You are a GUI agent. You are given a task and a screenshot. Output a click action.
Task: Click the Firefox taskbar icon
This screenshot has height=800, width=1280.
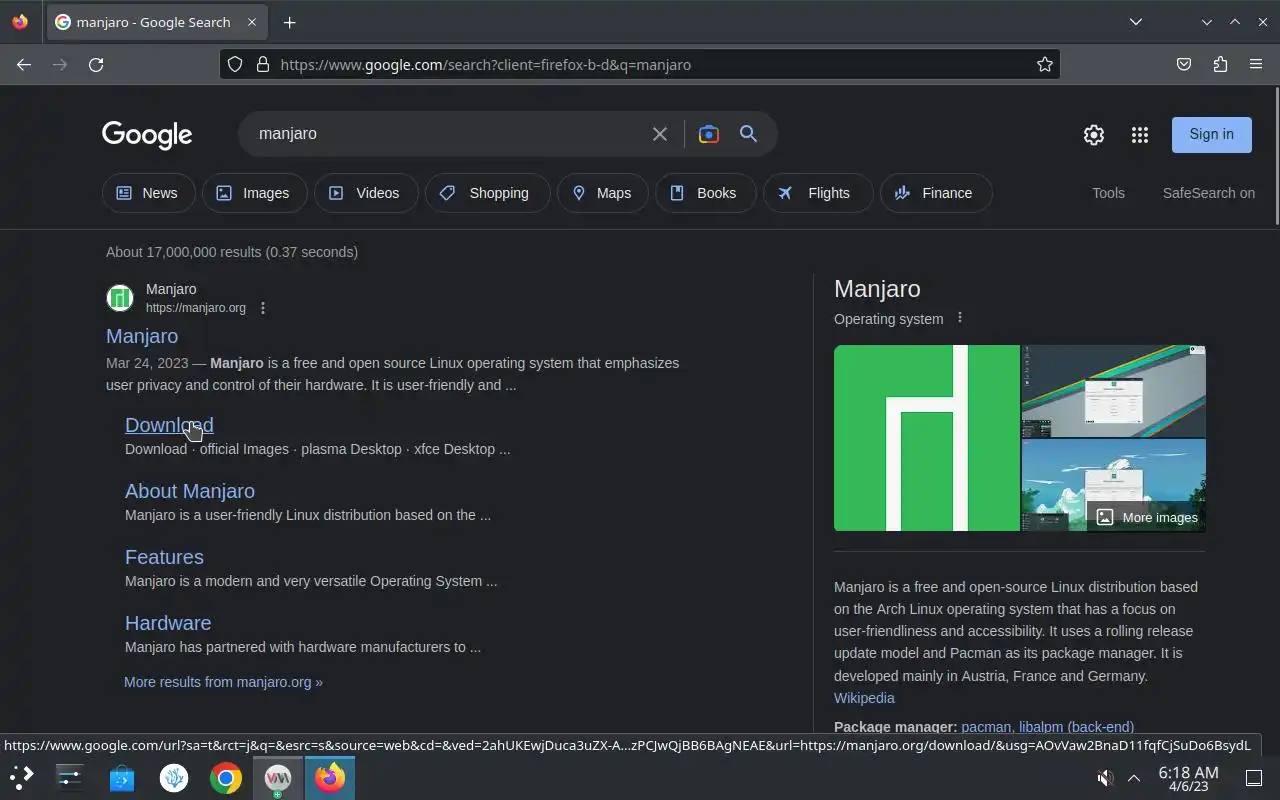pyautogui.click(x=330, y=777)
